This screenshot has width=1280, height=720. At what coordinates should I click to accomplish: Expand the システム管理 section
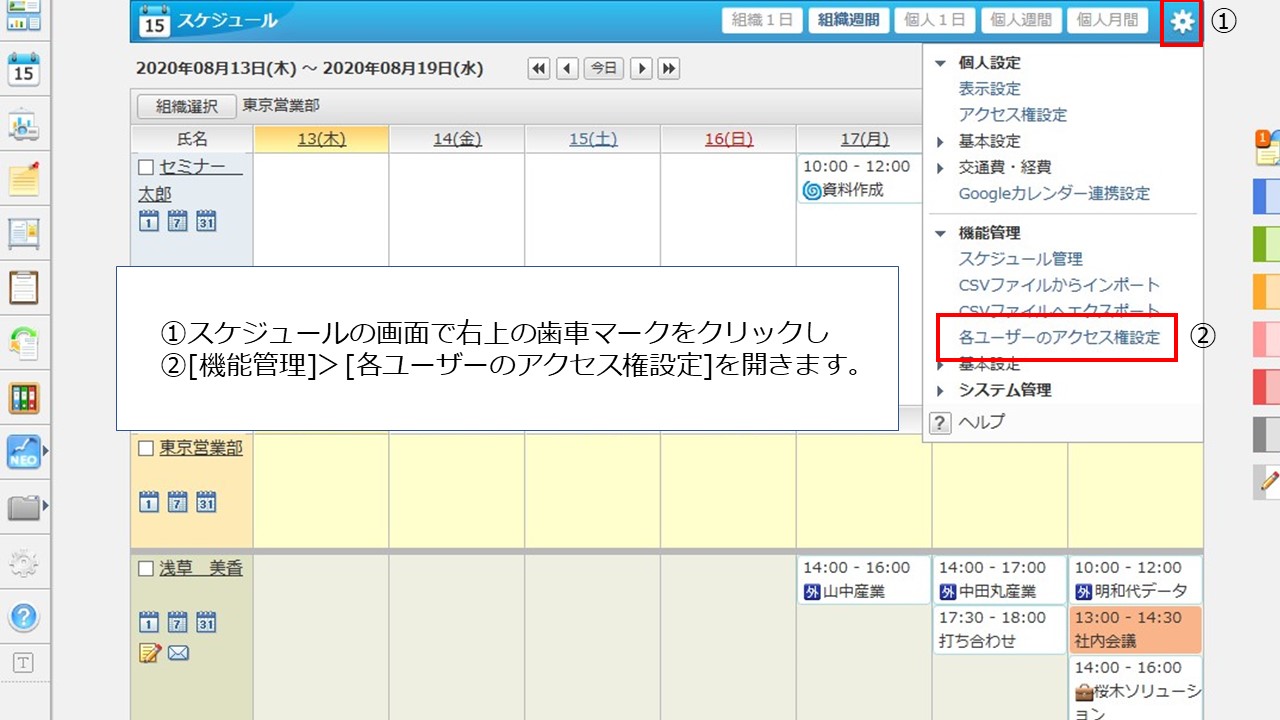point(940,391)
